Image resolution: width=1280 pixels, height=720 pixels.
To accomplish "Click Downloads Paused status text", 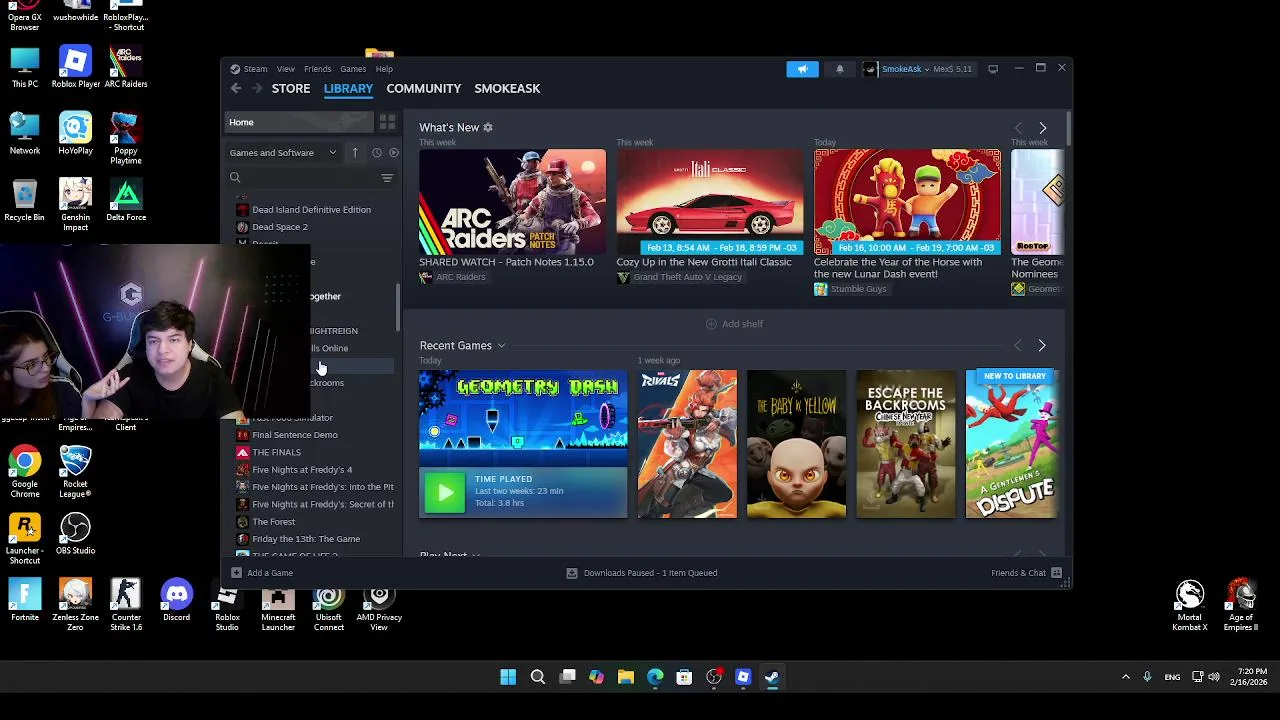I will [x=651, y=573].
